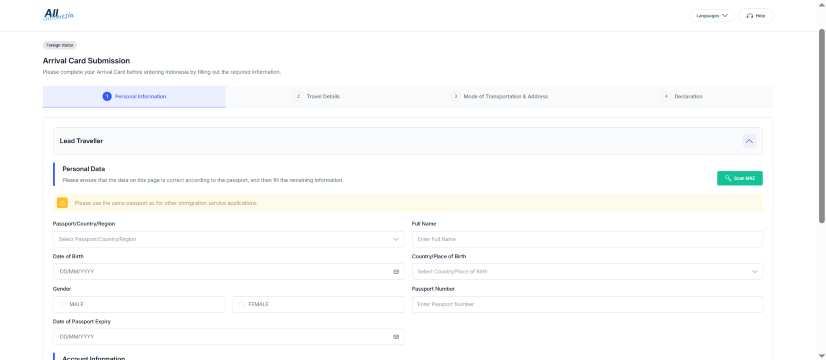Select the FEMALE gender option
Image resolution: width=826 pixels, height=360 pixels.
click(x=318, y=304)
